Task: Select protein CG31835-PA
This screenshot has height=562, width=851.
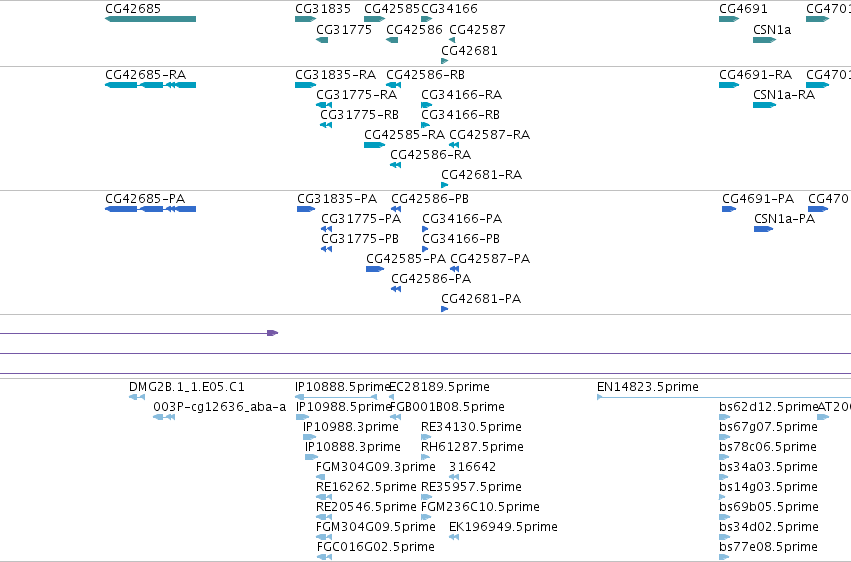Action: [306, 209]
